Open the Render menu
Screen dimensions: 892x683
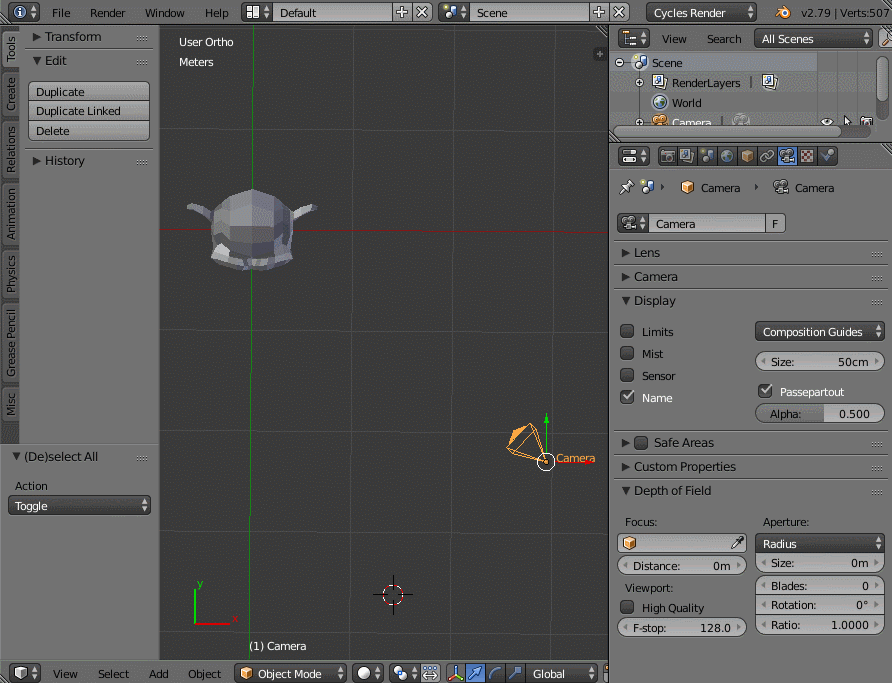[x=108, y=13]
